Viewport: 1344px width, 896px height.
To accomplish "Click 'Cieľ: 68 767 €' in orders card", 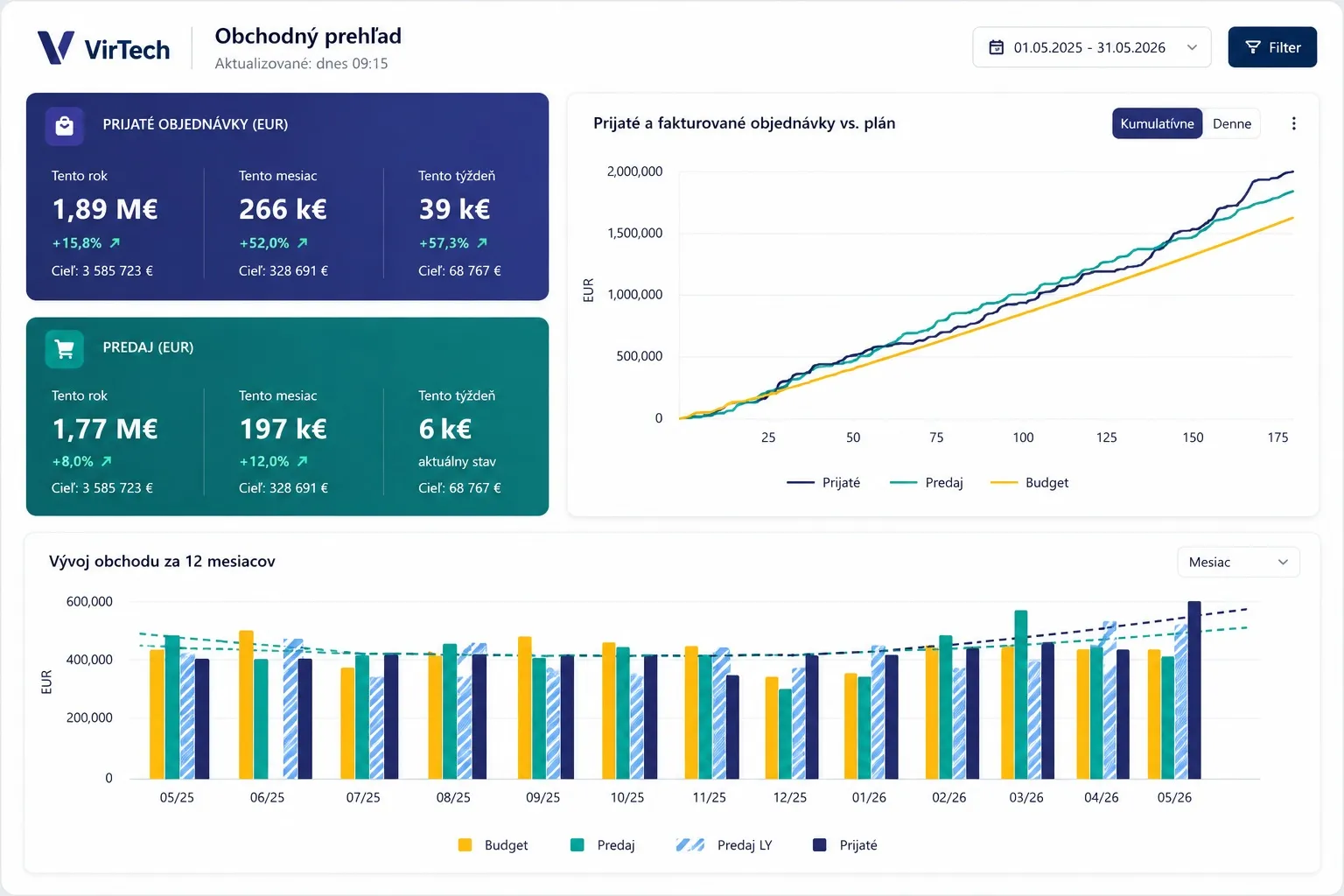I will (x=459, y=271).
